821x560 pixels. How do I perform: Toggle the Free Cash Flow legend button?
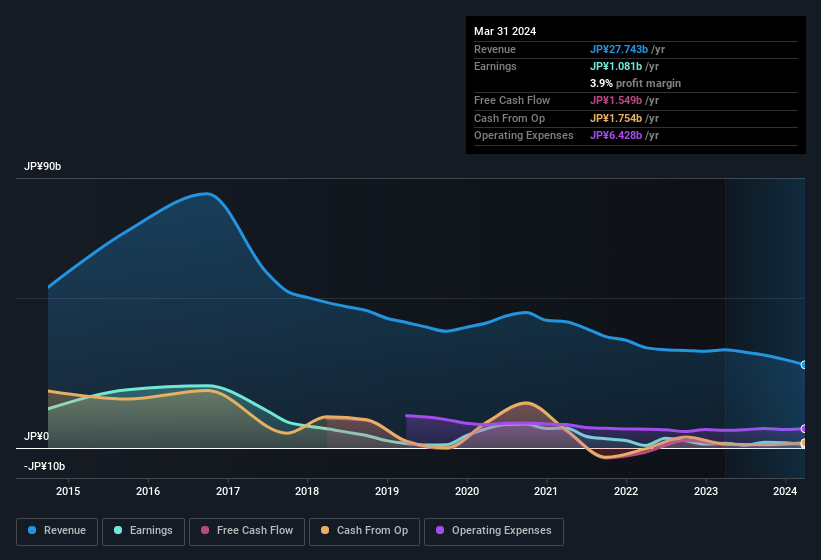[247, 531]
